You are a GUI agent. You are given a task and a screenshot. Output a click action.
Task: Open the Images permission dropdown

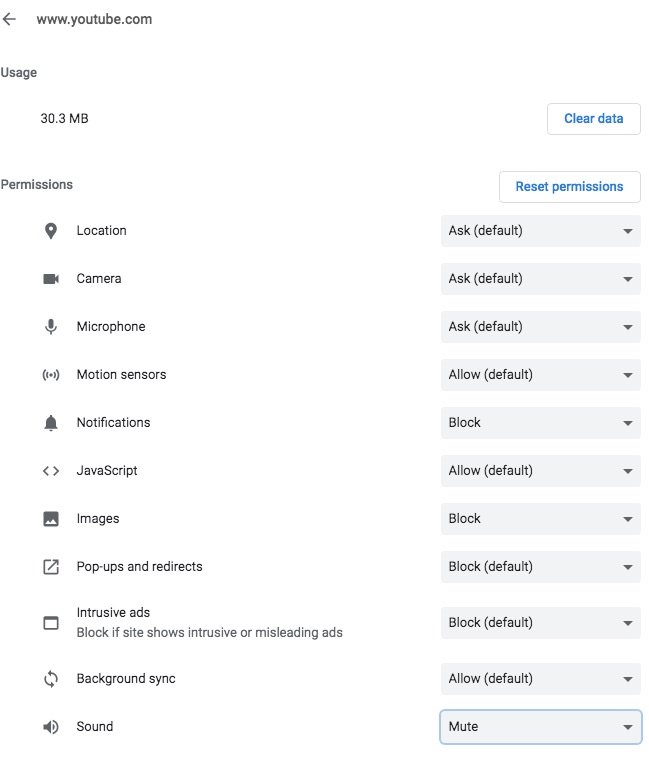(540, 519)
